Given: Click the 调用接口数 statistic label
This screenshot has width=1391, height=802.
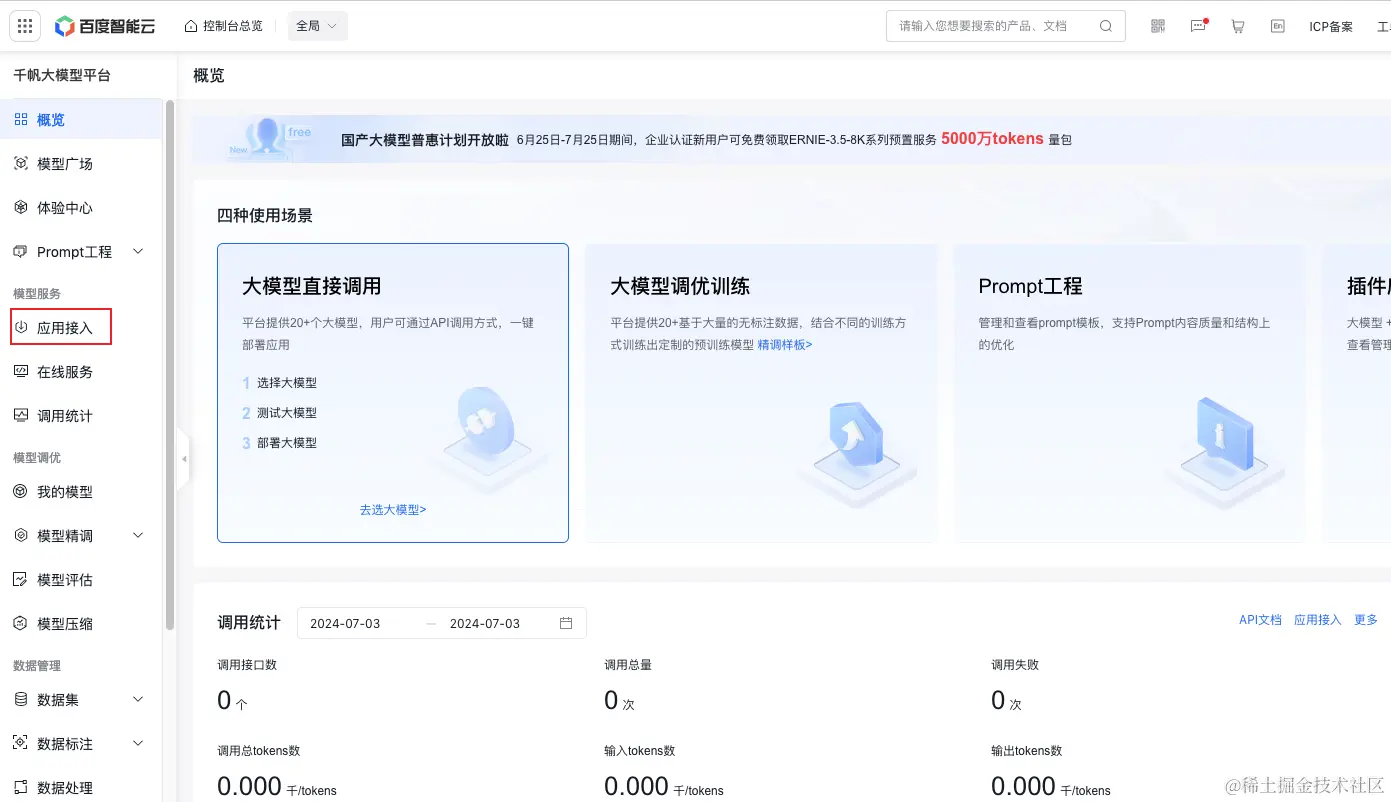Looking at the screenshot, I should coord(247,664).
